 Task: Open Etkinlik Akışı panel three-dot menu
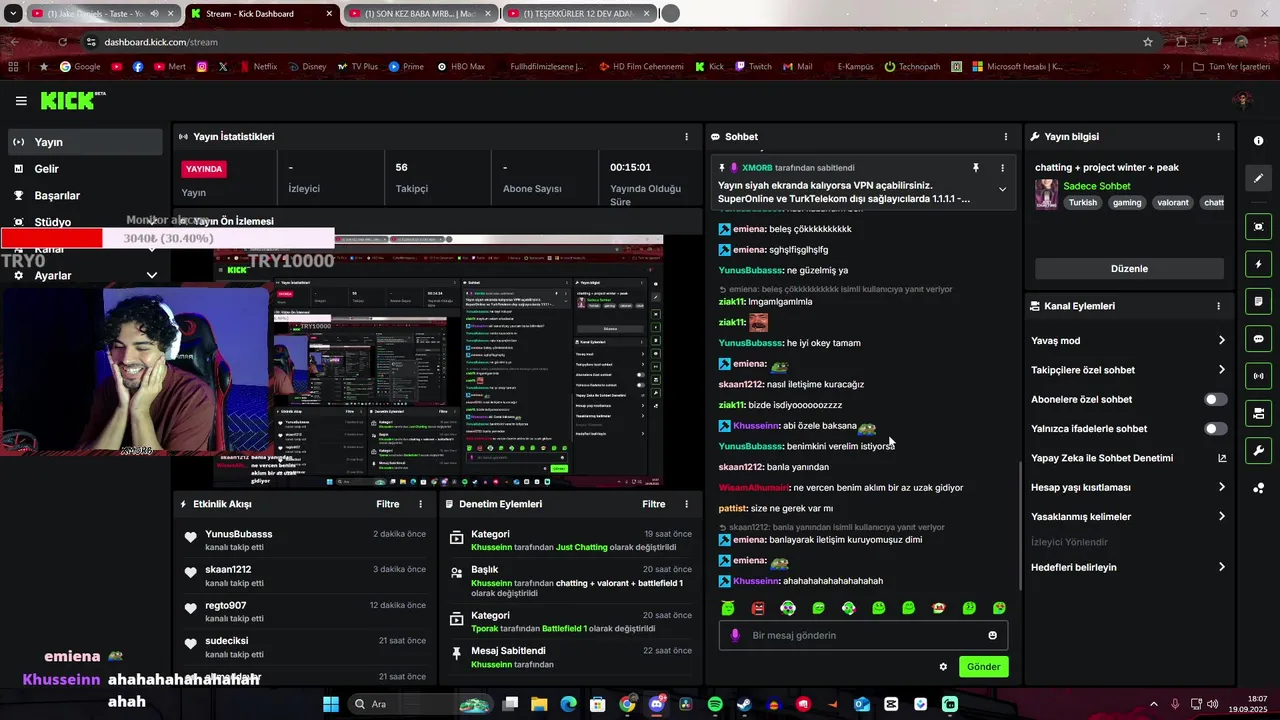[420, 504]
